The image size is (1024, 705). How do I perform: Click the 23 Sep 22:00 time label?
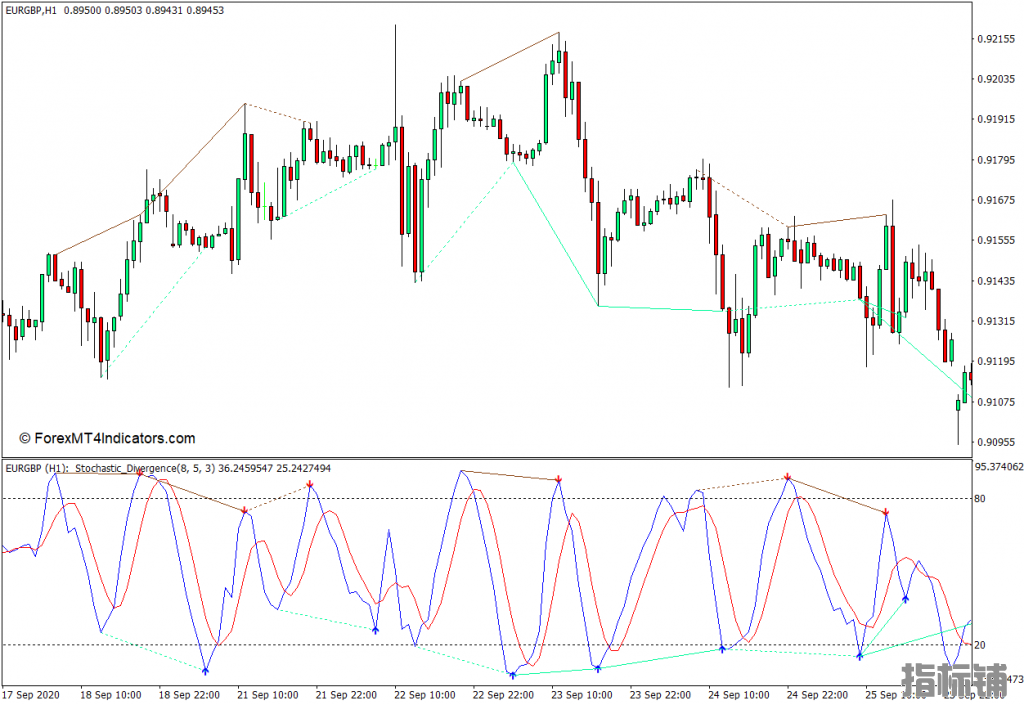coord(660,695)
